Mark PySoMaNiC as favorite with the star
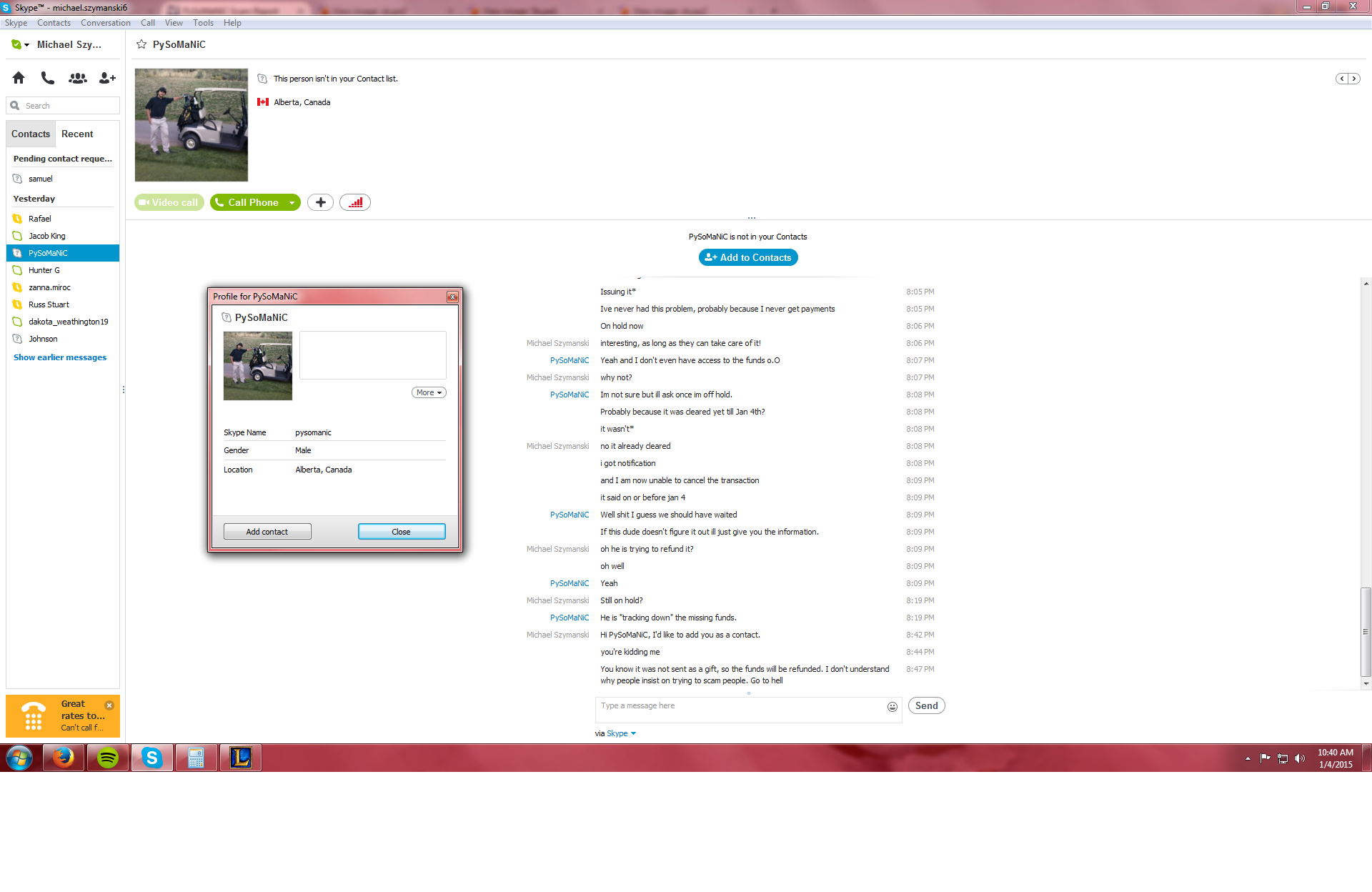The image size is (1372, 892). [x=141, y=44]
